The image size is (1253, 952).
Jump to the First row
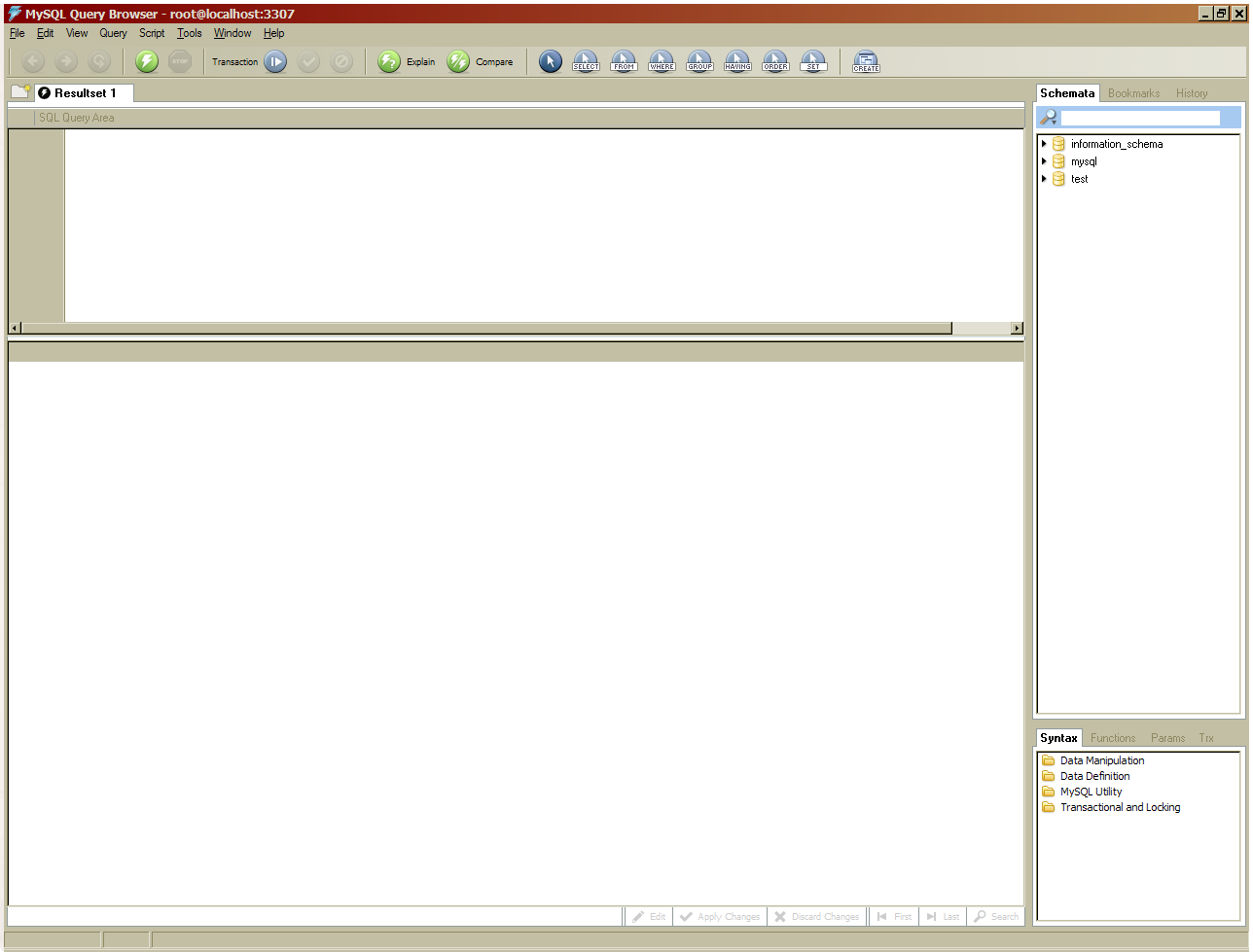894,916
